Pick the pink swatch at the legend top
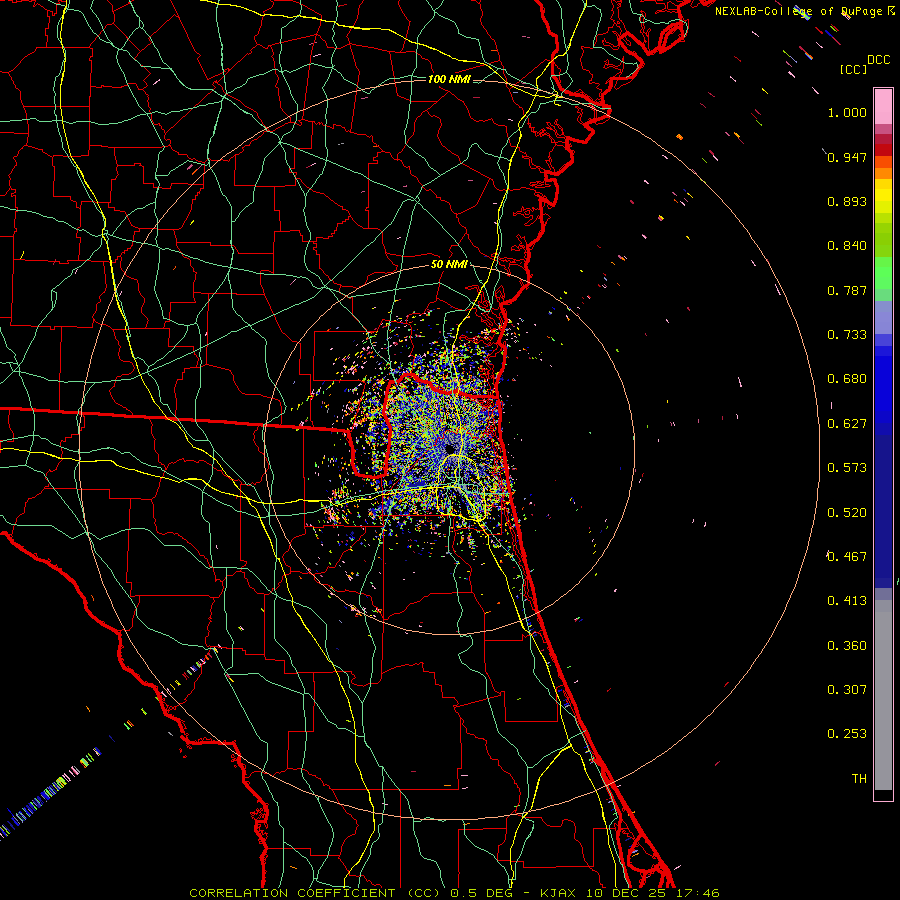The image size is (900, 900). pyautogui.click(x=883, y=107)
